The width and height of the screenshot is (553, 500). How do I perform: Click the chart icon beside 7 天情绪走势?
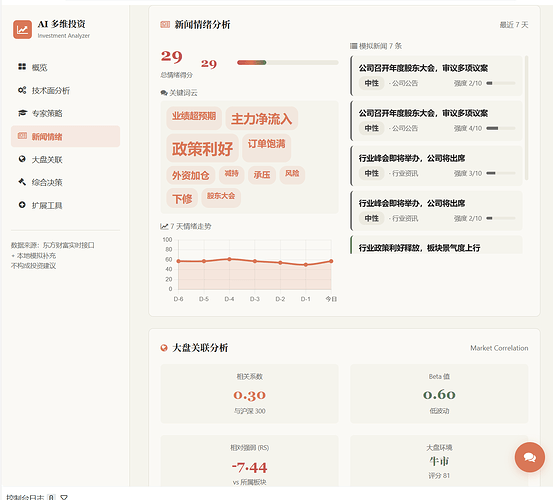pyautogui.click(x=164, y=226)
